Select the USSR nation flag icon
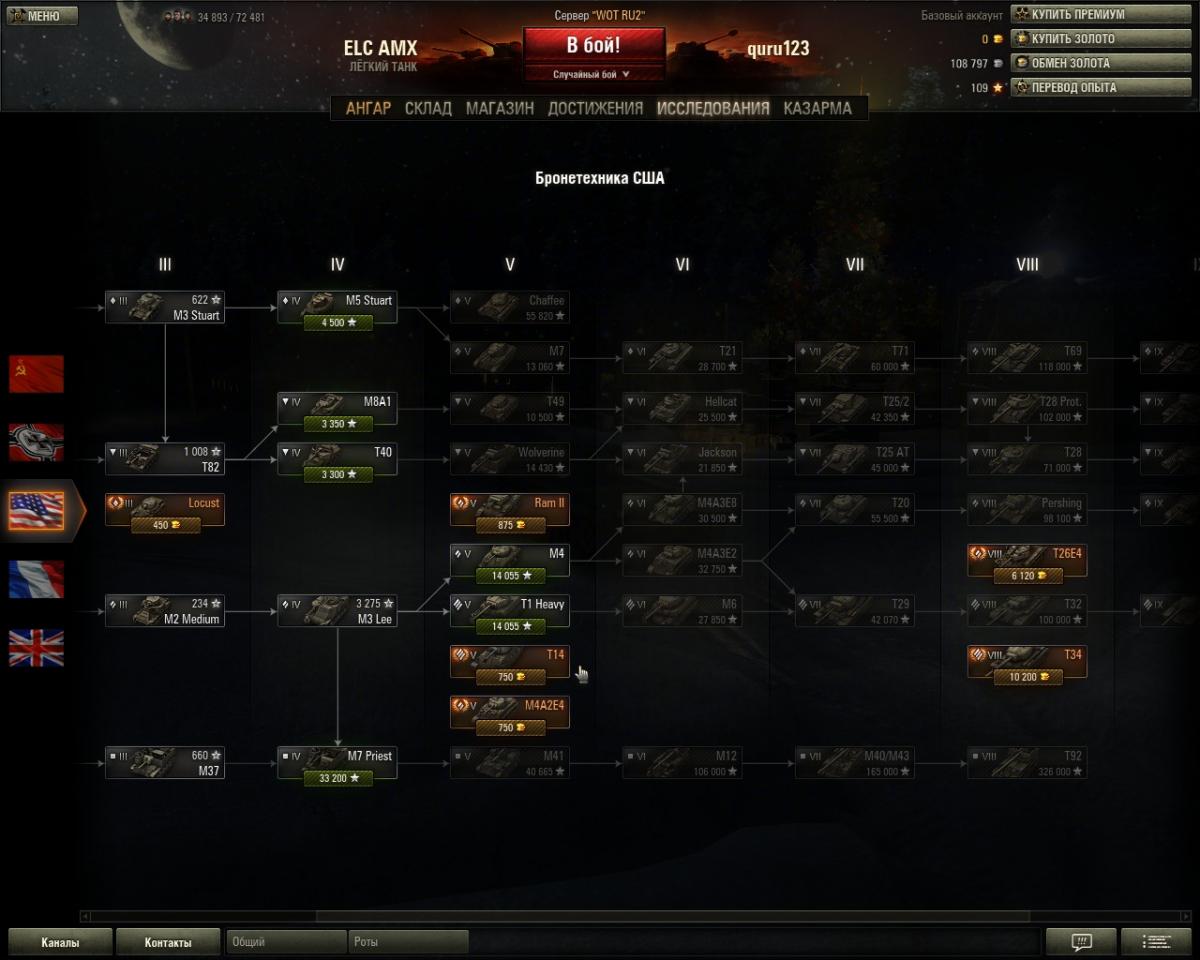Image resolution: width=1200 pixels, height=960 pixels. point(36,373)
